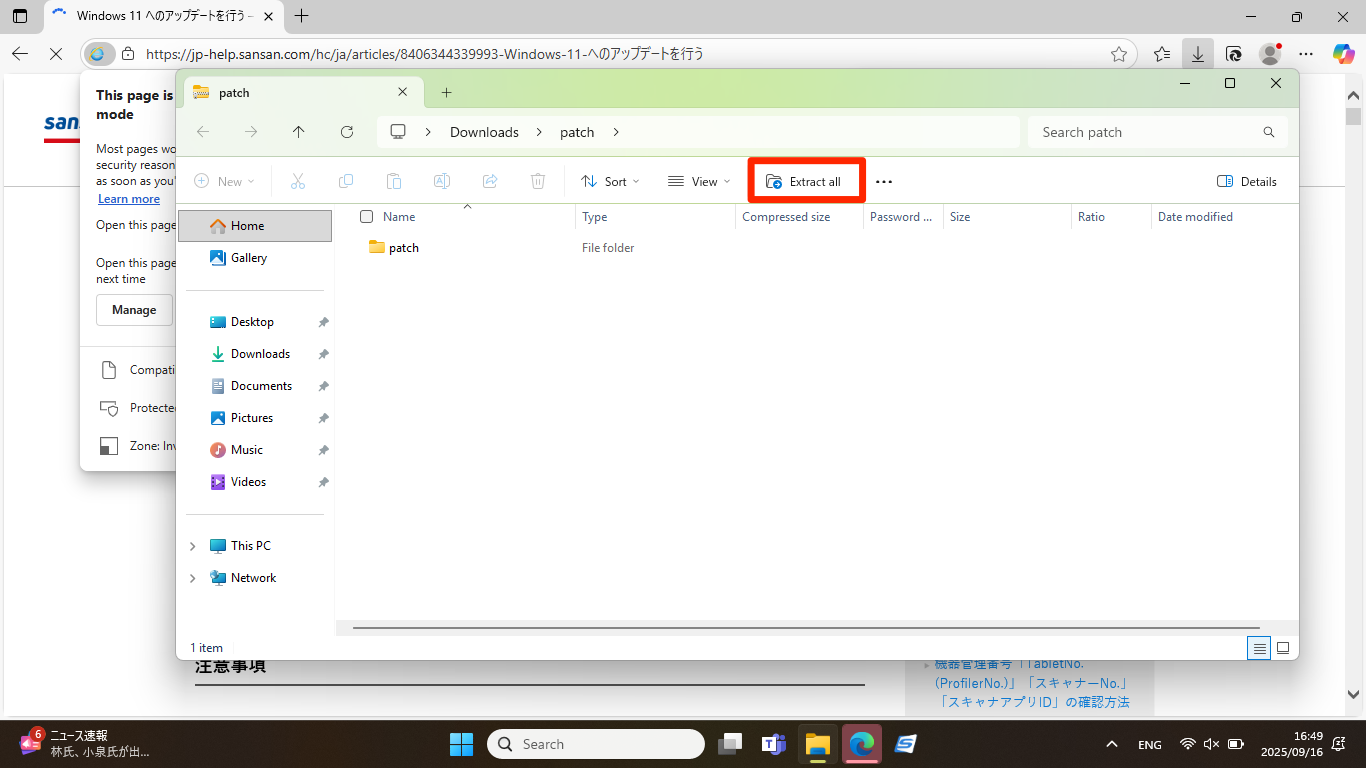Go up one folder level
Viewport: 1366px width, 768px height.
pos(298,132)
